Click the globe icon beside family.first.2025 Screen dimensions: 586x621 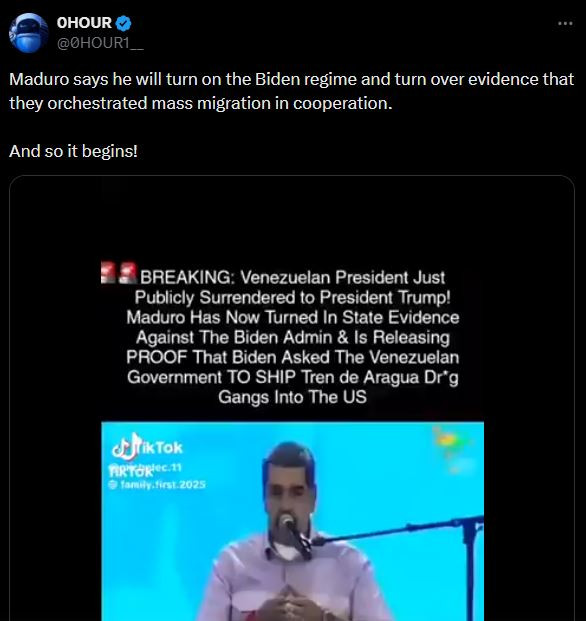coord(114,484)
